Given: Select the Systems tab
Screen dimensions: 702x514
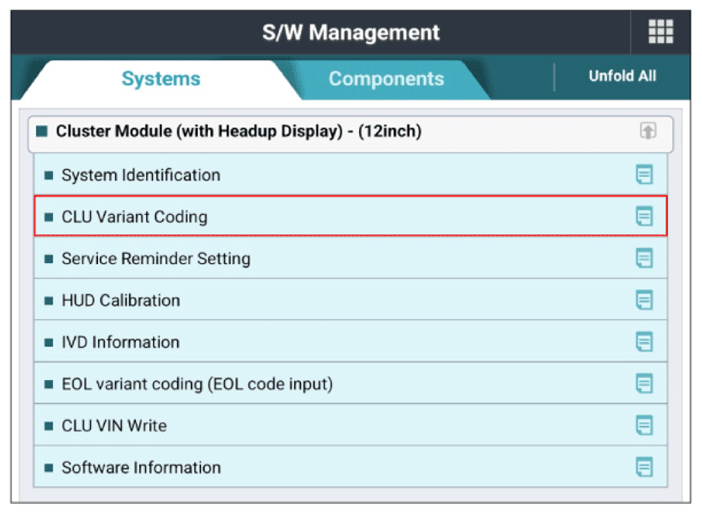Looking at the screenshot, I should [161, 79].
